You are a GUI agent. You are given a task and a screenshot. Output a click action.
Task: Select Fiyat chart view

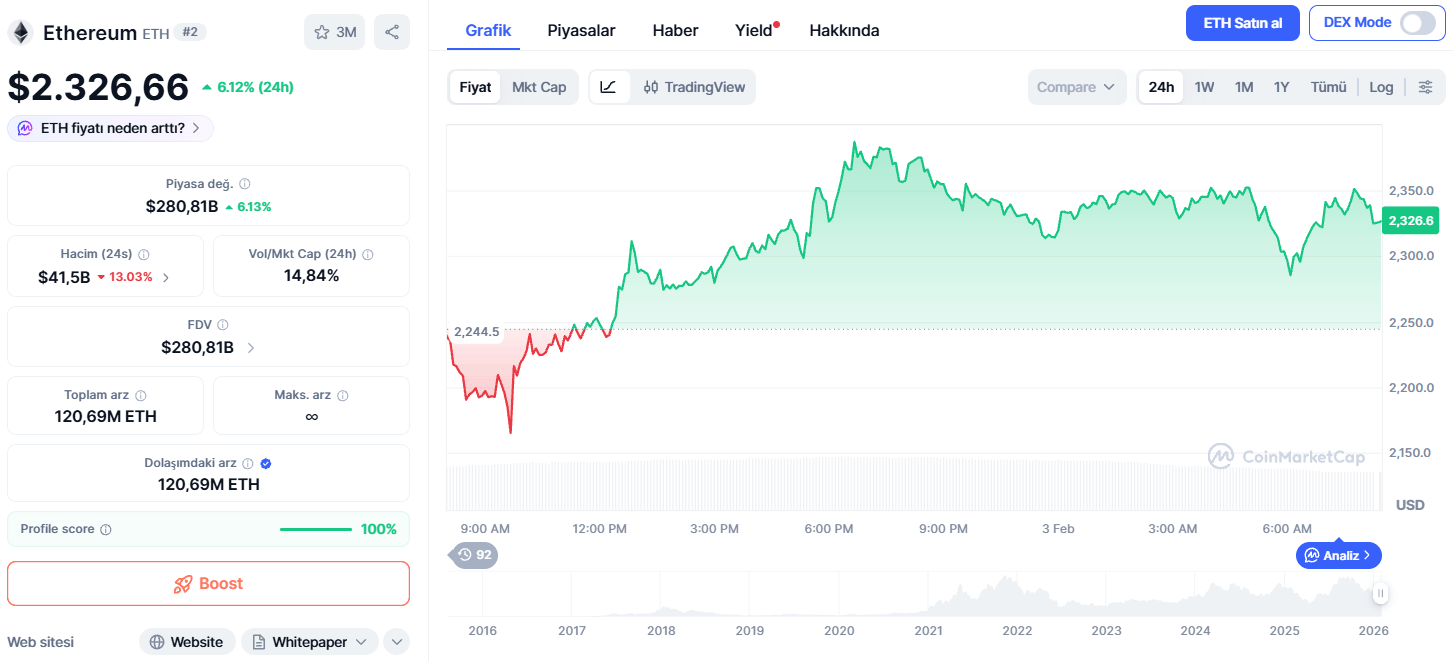tap(475, 87)
